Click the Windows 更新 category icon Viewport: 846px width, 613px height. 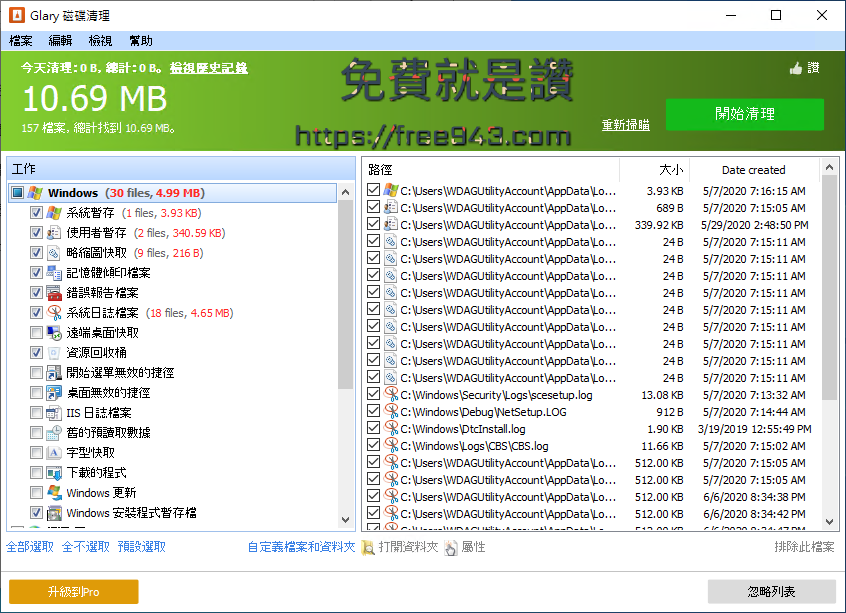(52, 492)
